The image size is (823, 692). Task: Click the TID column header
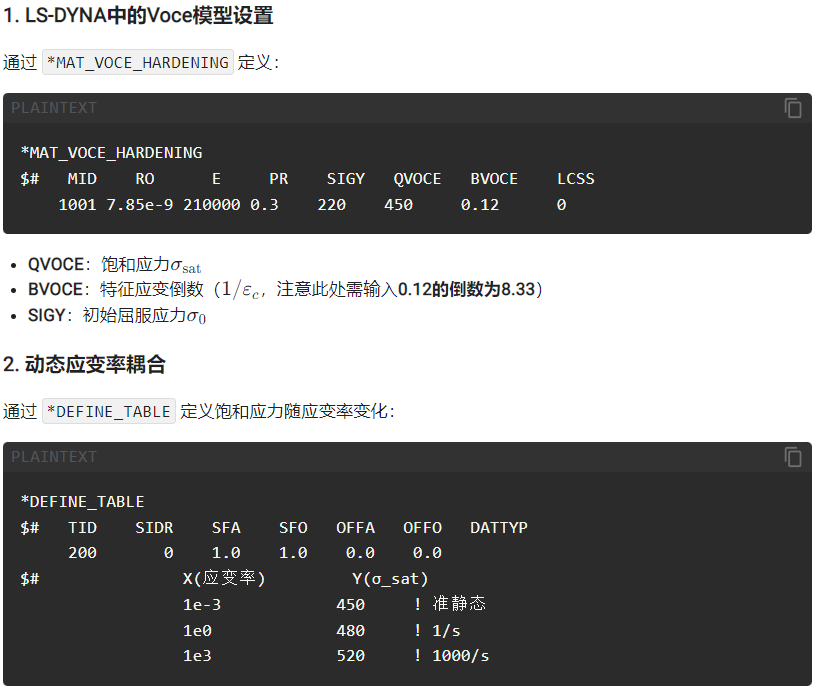tap(82, 528)
